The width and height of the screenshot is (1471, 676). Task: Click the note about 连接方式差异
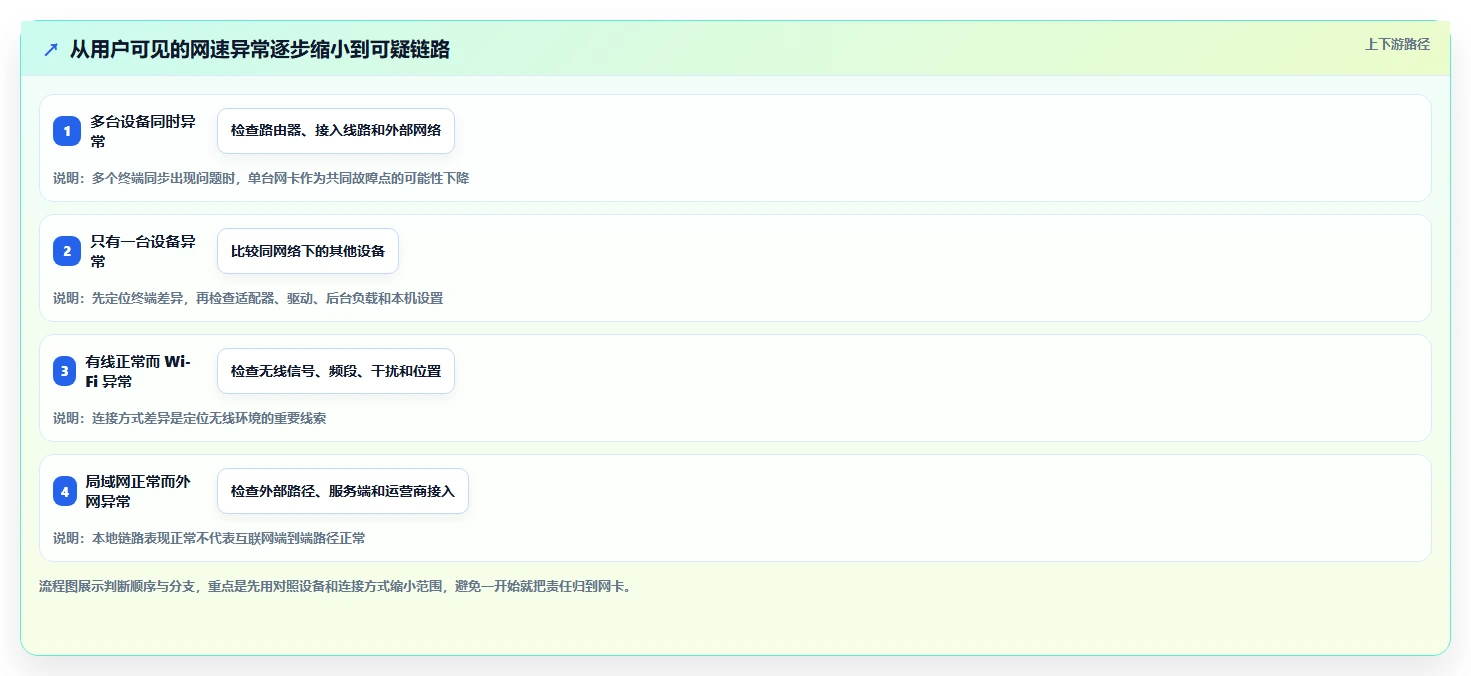point(190,418)
